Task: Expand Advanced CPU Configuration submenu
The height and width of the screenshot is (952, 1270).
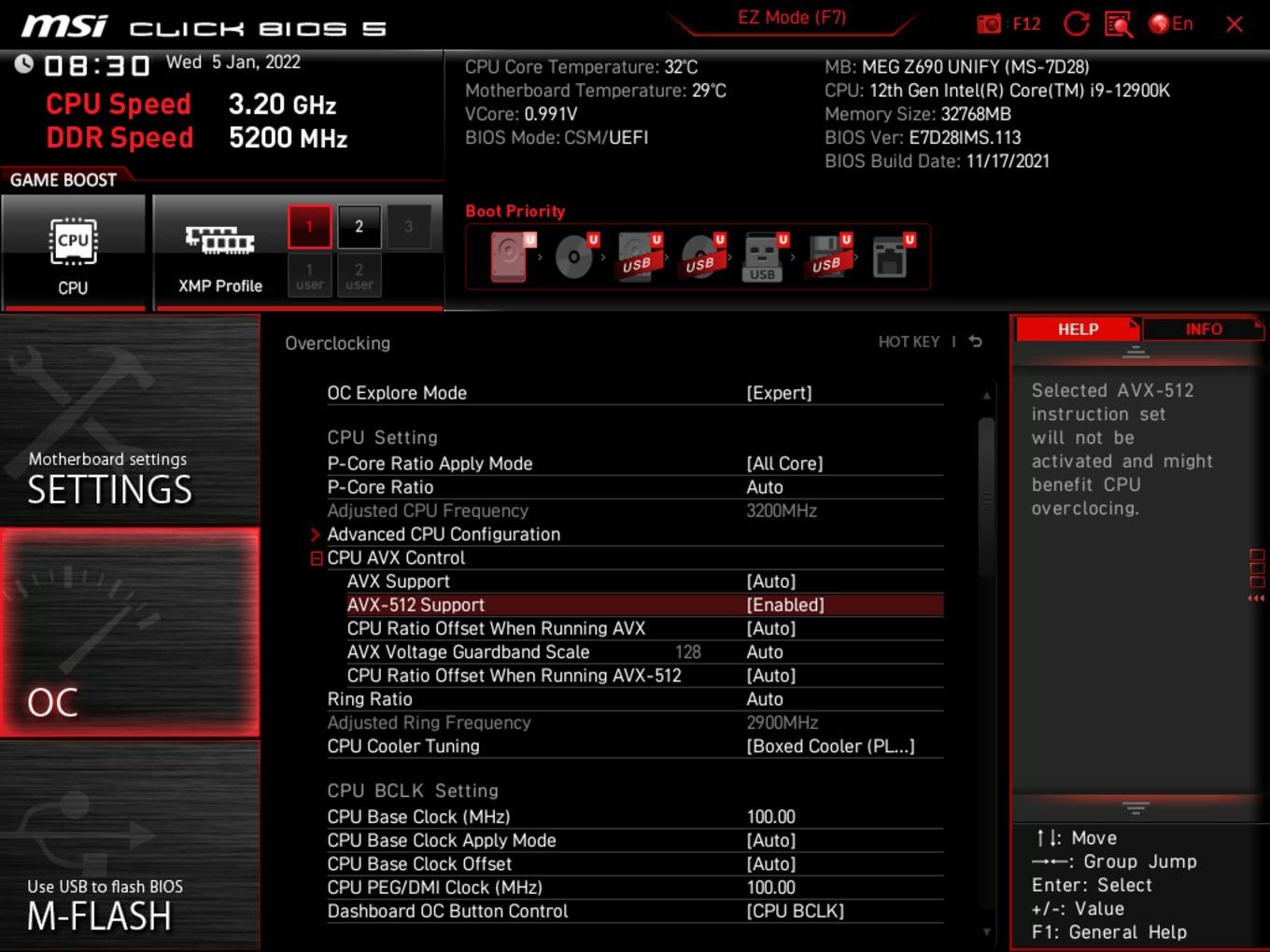Action: [x=444, y=534]
